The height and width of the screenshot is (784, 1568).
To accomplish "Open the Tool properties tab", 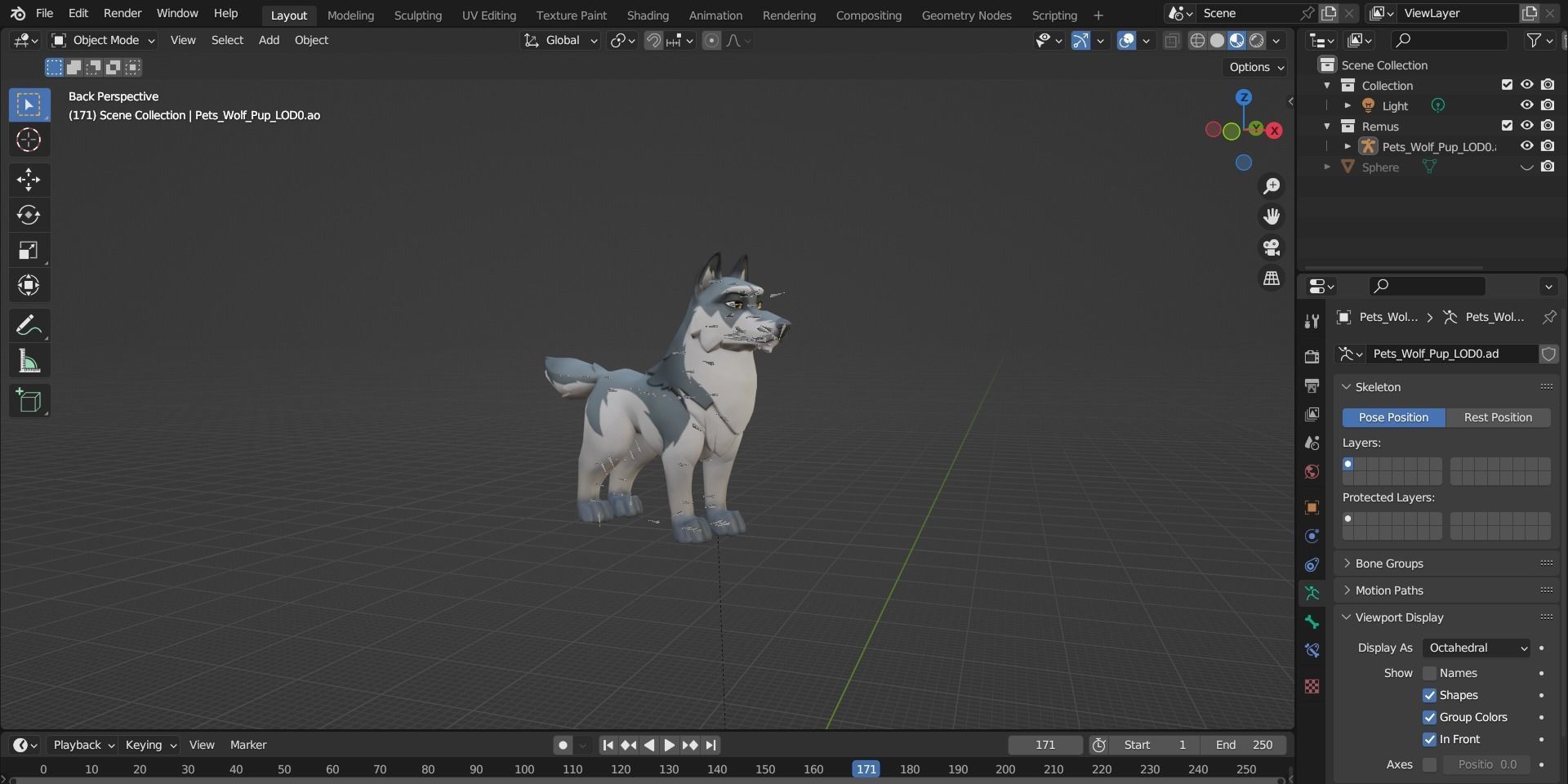I will (x=1312, y=321).
